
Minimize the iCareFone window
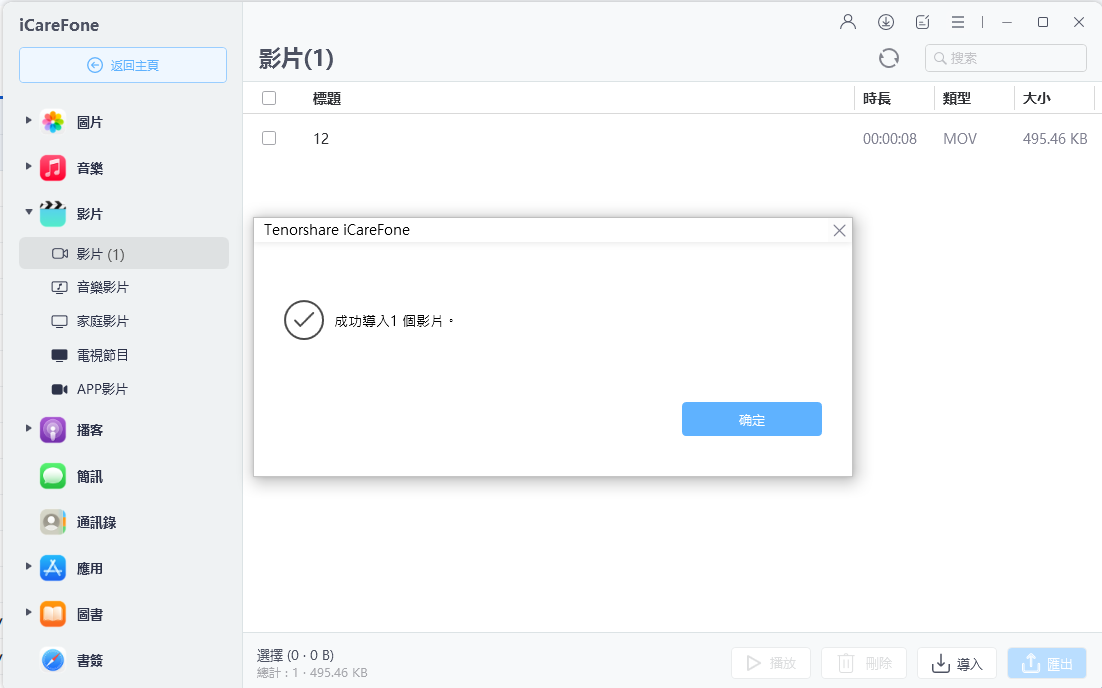(1006, 22)
